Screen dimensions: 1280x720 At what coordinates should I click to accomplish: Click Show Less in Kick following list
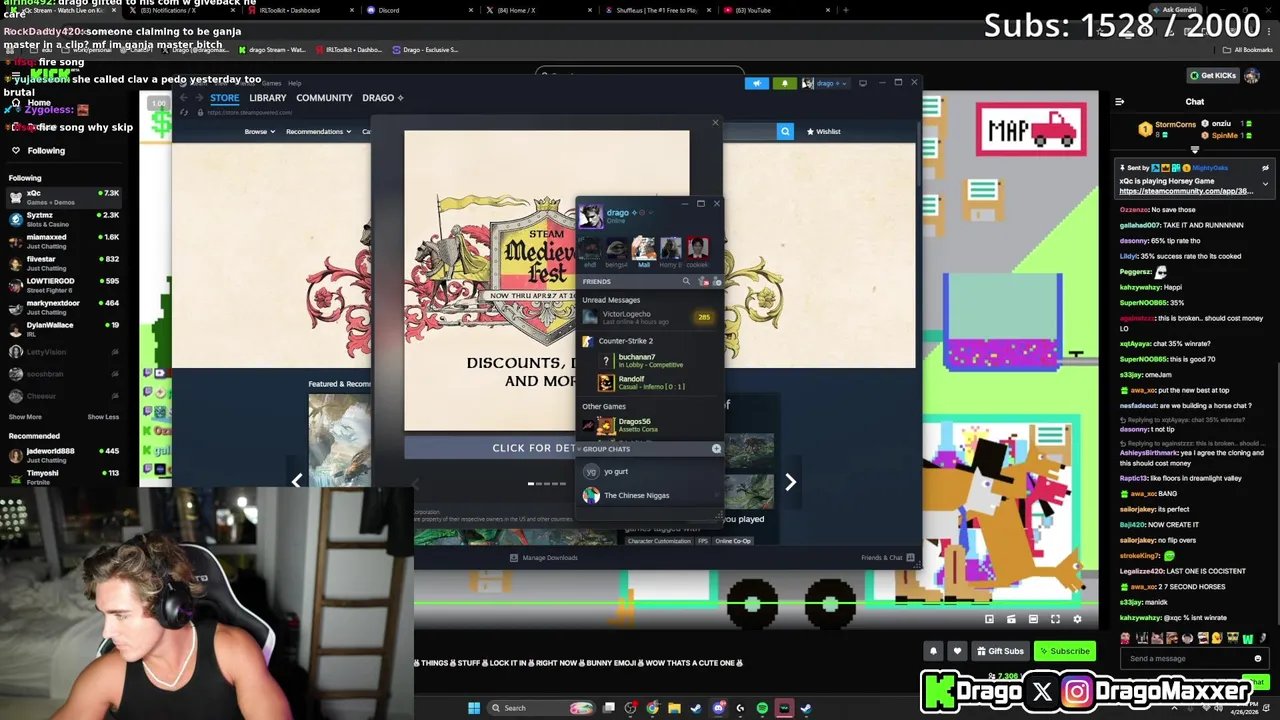coord(103,417)
